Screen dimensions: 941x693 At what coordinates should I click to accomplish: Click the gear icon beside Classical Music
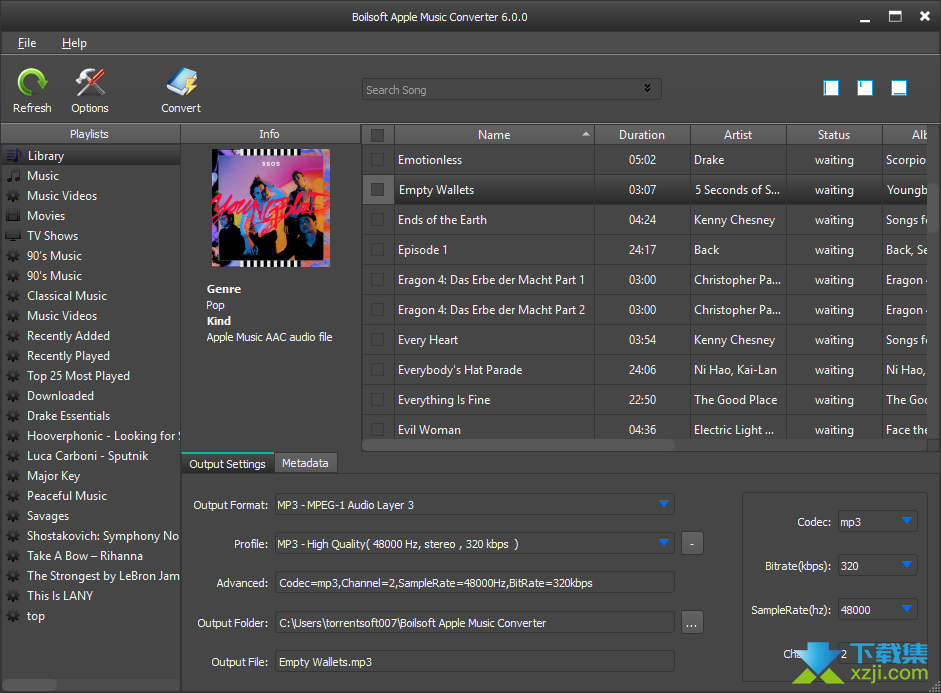click(13, 296)
